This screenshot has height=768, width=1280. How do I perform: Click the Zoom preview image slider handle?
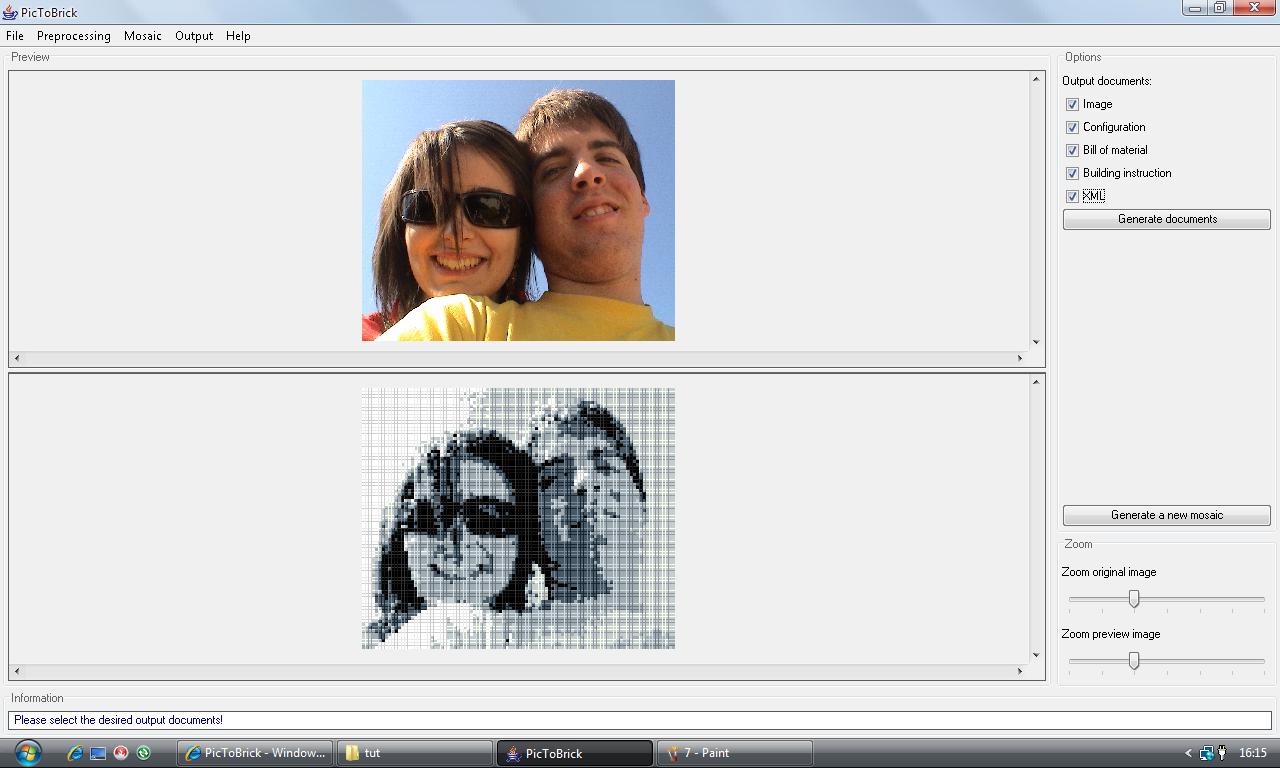point(1134,661)
